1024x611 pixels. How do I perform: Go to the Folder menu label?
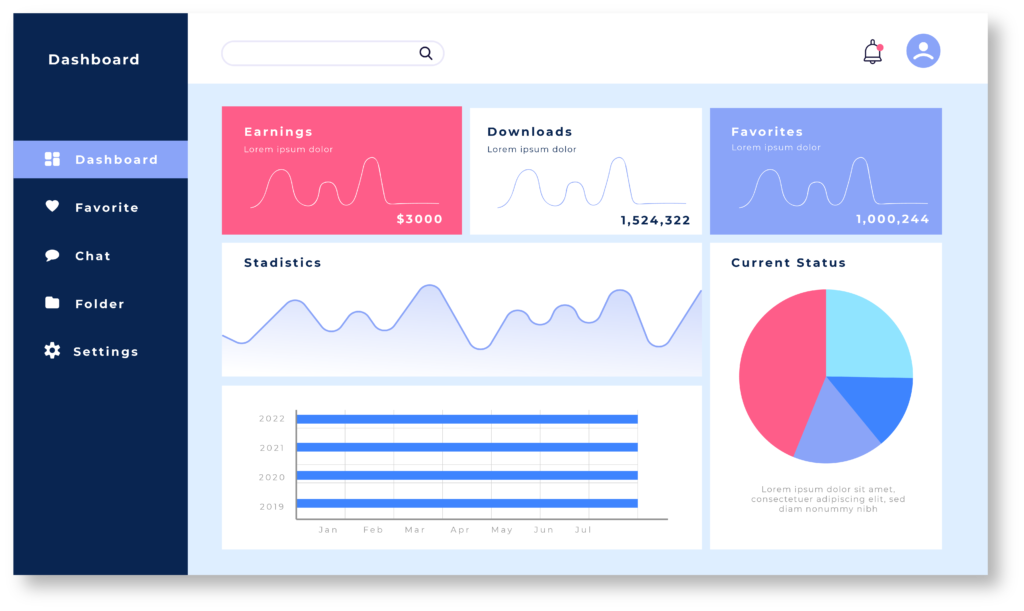coord(100,304)
